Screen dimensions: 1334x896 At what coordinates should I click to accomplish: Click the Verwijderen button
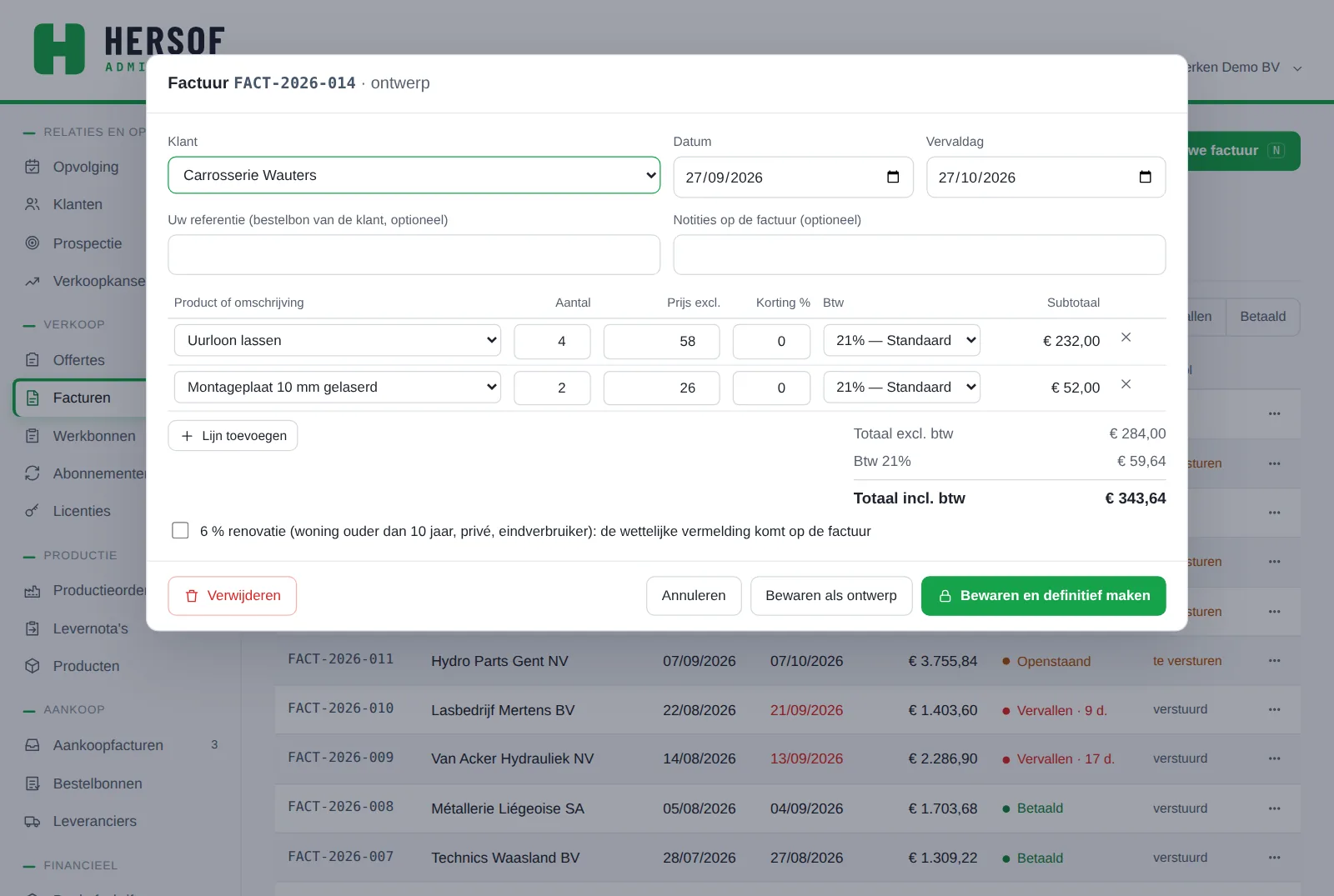coord(233,596)
